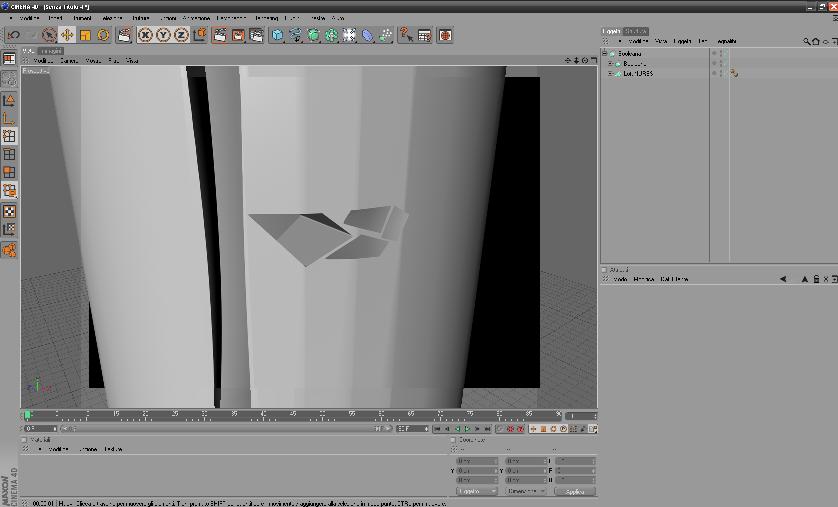Switch to the grey tab beside Oggetti

click(x=636, y=31)
